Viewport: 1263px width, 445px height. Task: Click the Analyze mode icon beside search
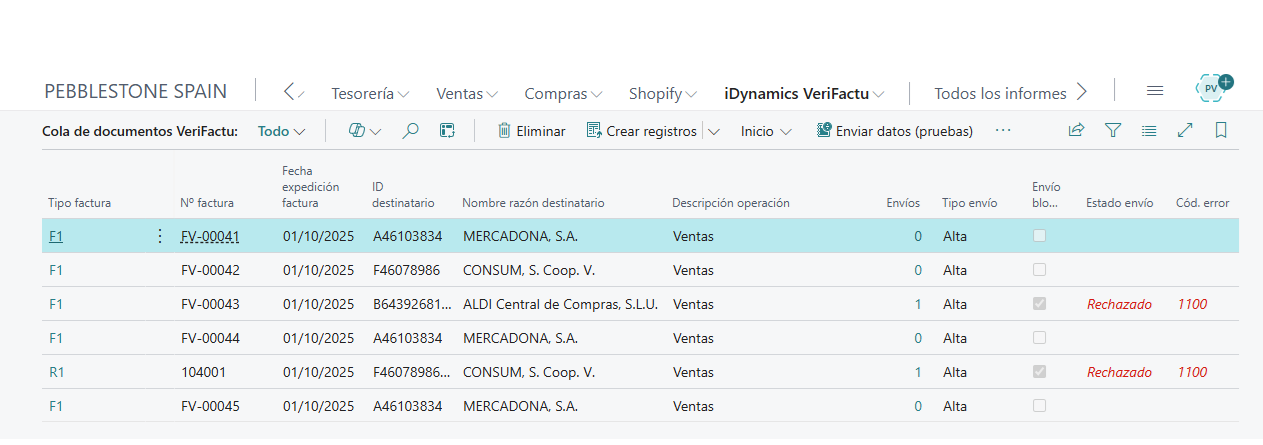447,131
